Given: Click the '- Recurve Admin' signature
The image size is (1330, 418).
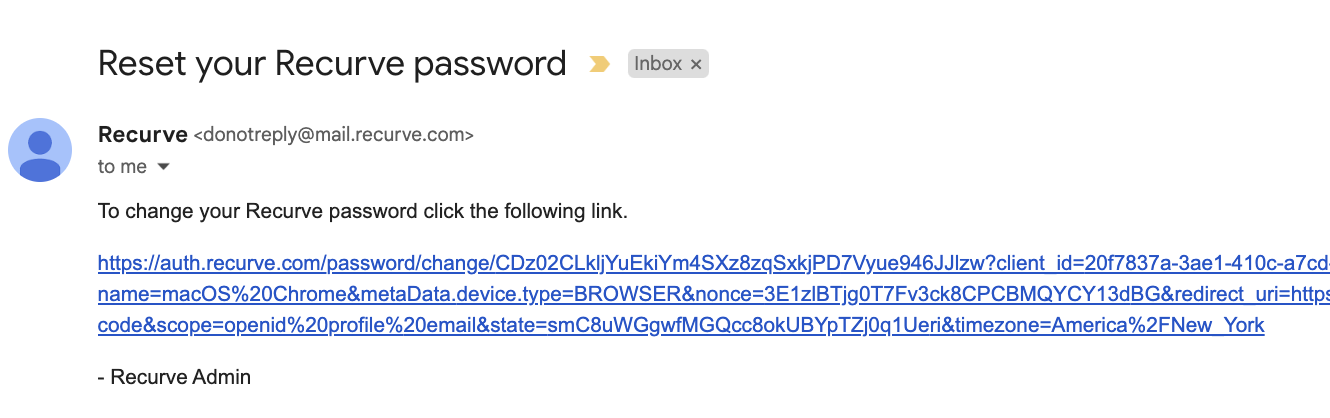Looking at the screenshot, I should 174,377.
